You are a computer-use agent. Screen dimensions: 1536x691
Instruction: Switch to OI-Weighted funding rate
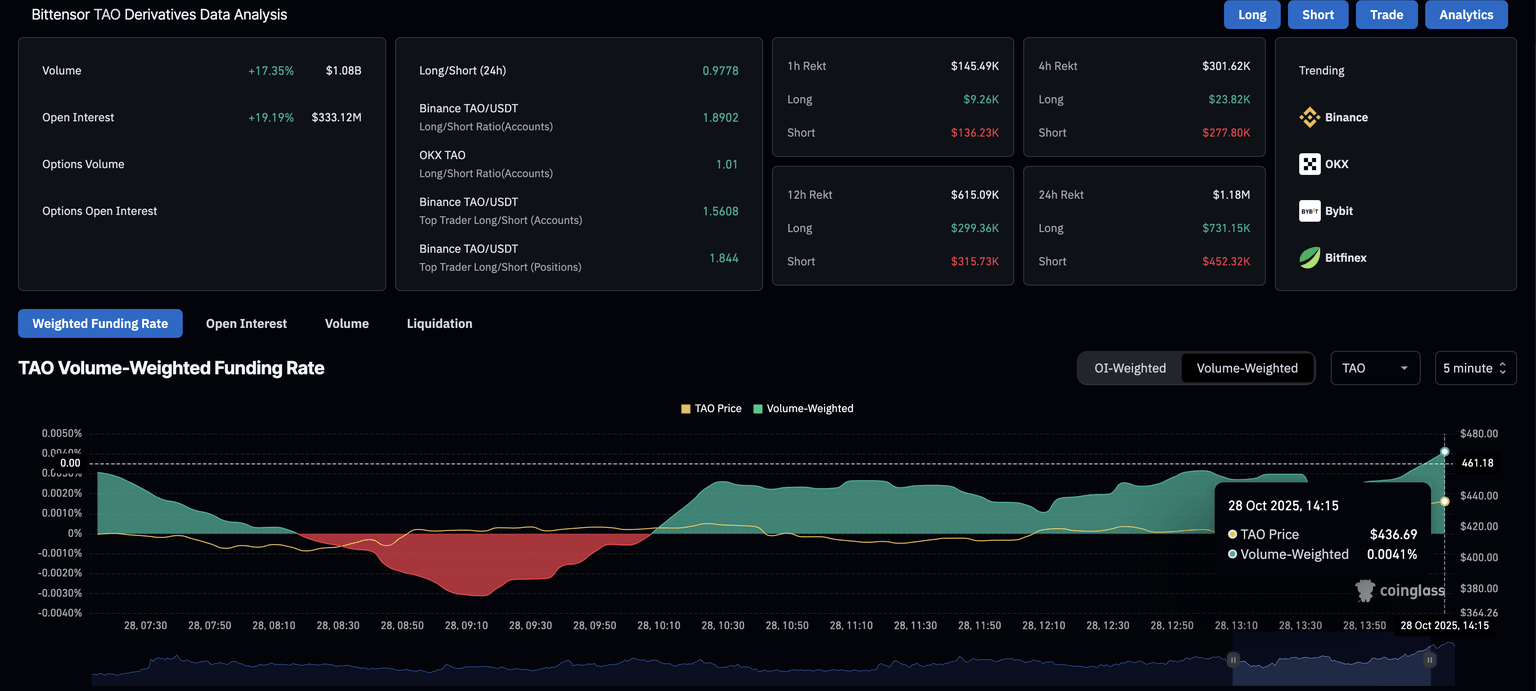[1130, 368]
